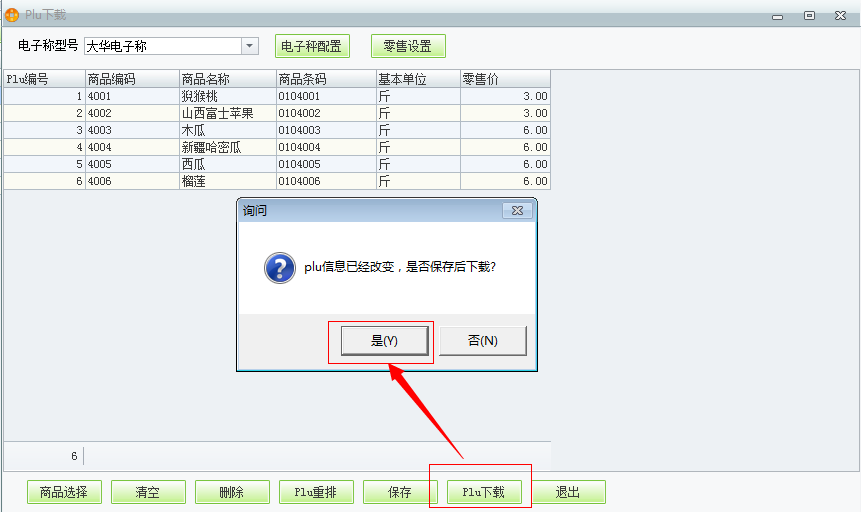Click the 商品选择 button
The height and width of the screenshot is (512, 861).
pos(64,492)
